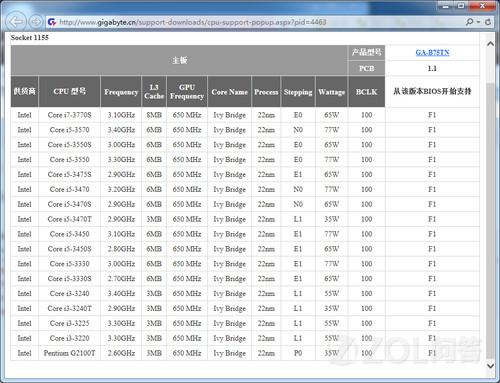
Task: Click the Core i3-3240 cell
Action: [69, 294]
